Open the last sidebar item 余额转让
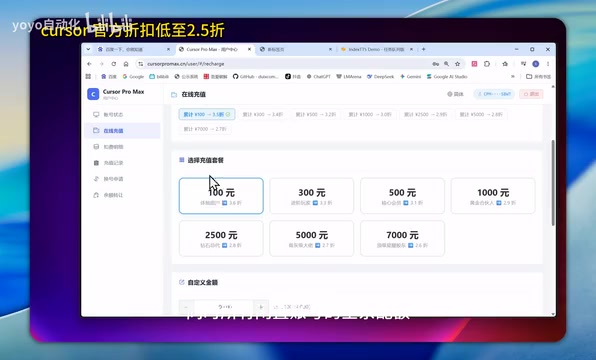The width and height of the screenshot is (596, 360). tap(123, 195)
